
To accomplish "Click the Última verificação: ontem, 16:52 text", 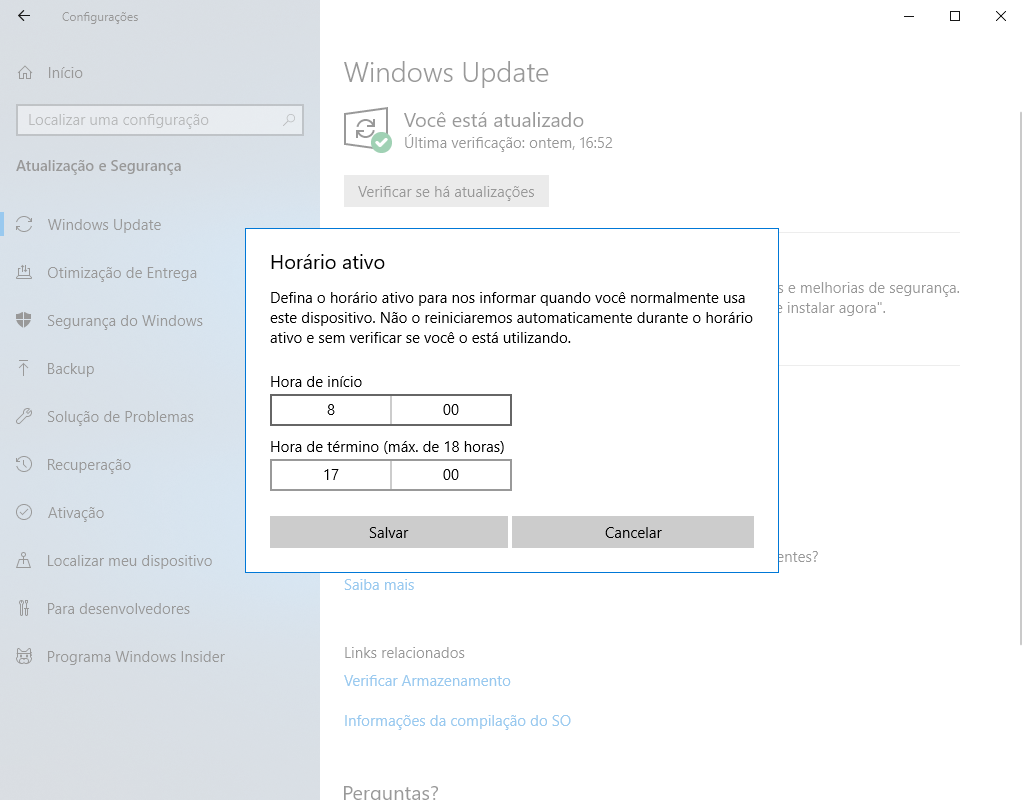I will pos(508,143).
